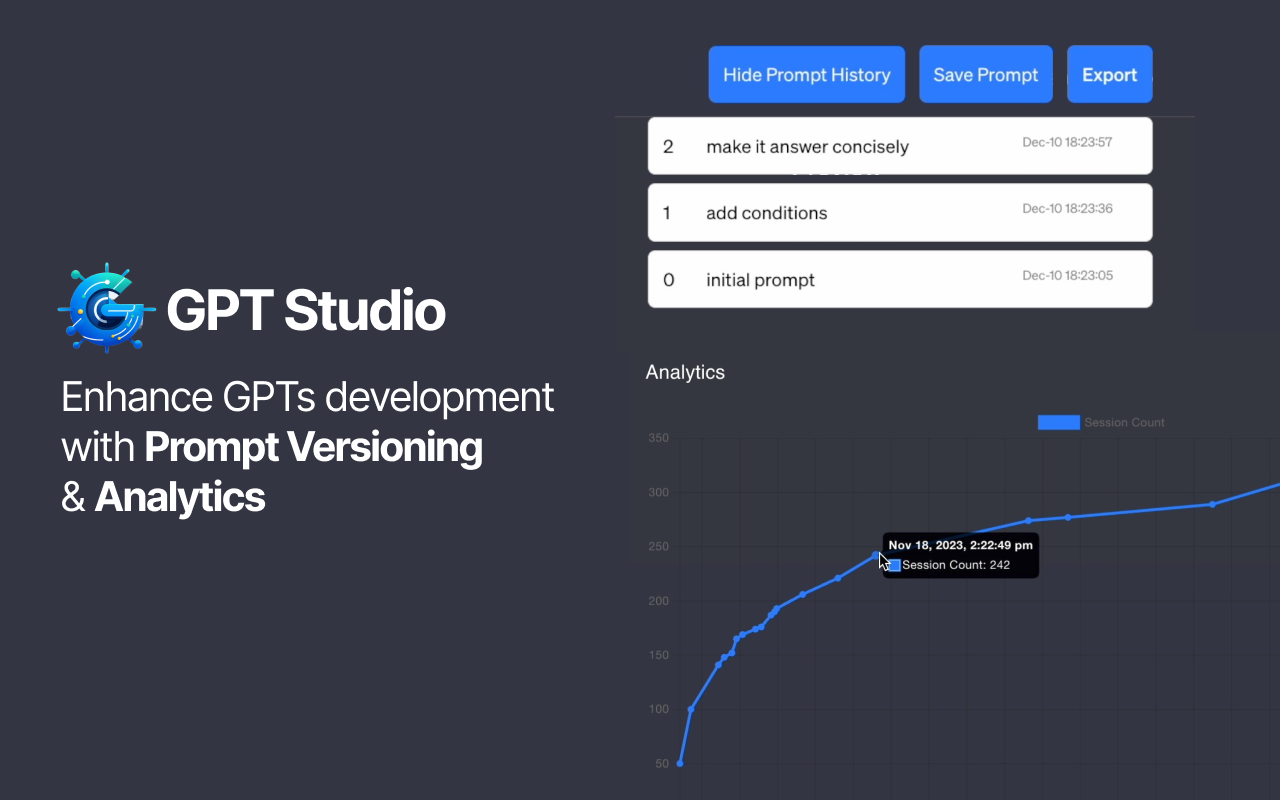Expand prompt version 1 'add conditions'
This screenshot has width=1280, height=800.
900,212
